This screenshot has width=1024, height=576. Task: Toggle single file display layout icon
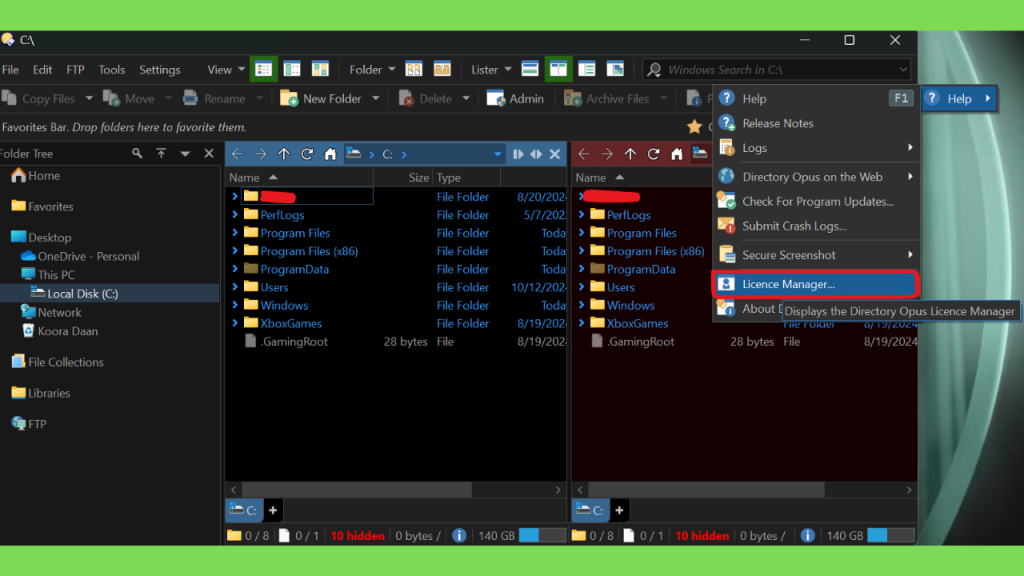point(530,69)
